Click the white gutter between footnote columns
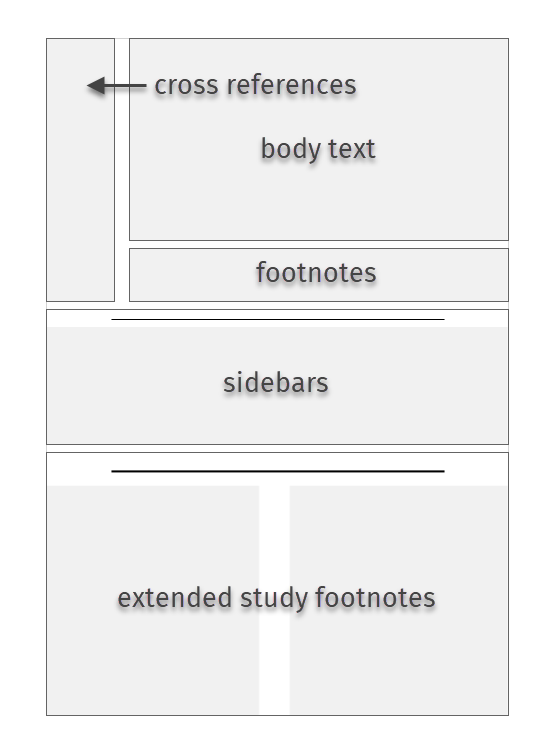540x739 pixels. pos(274,600)
